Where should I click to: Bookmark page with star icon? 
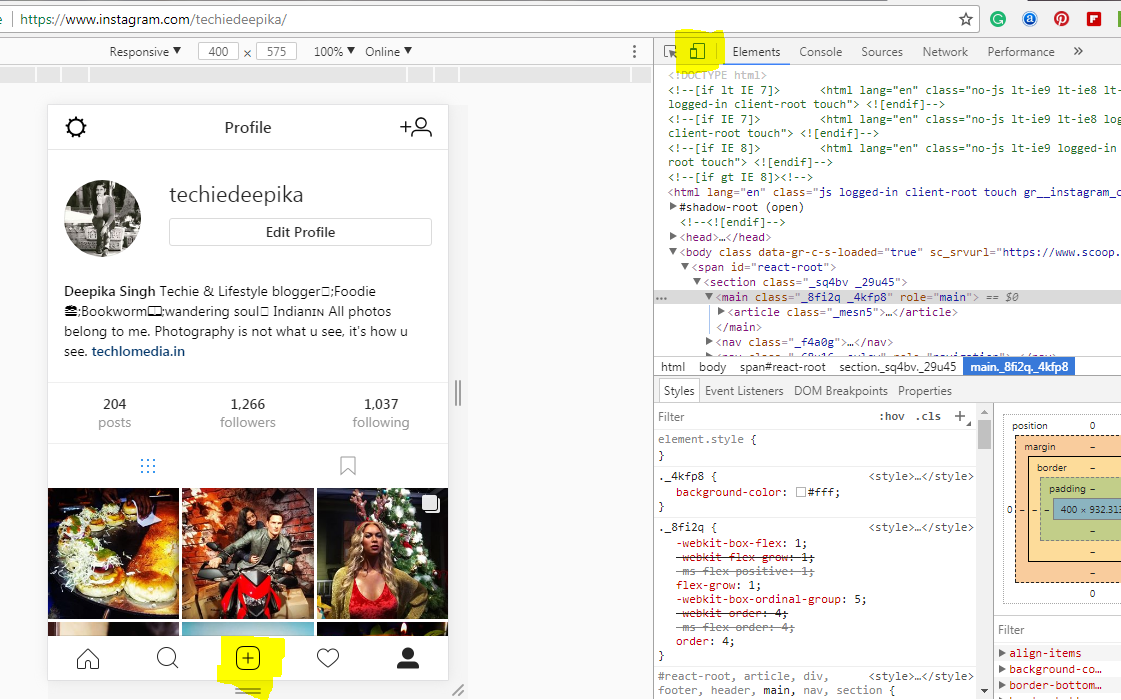[x=966, y=19]
